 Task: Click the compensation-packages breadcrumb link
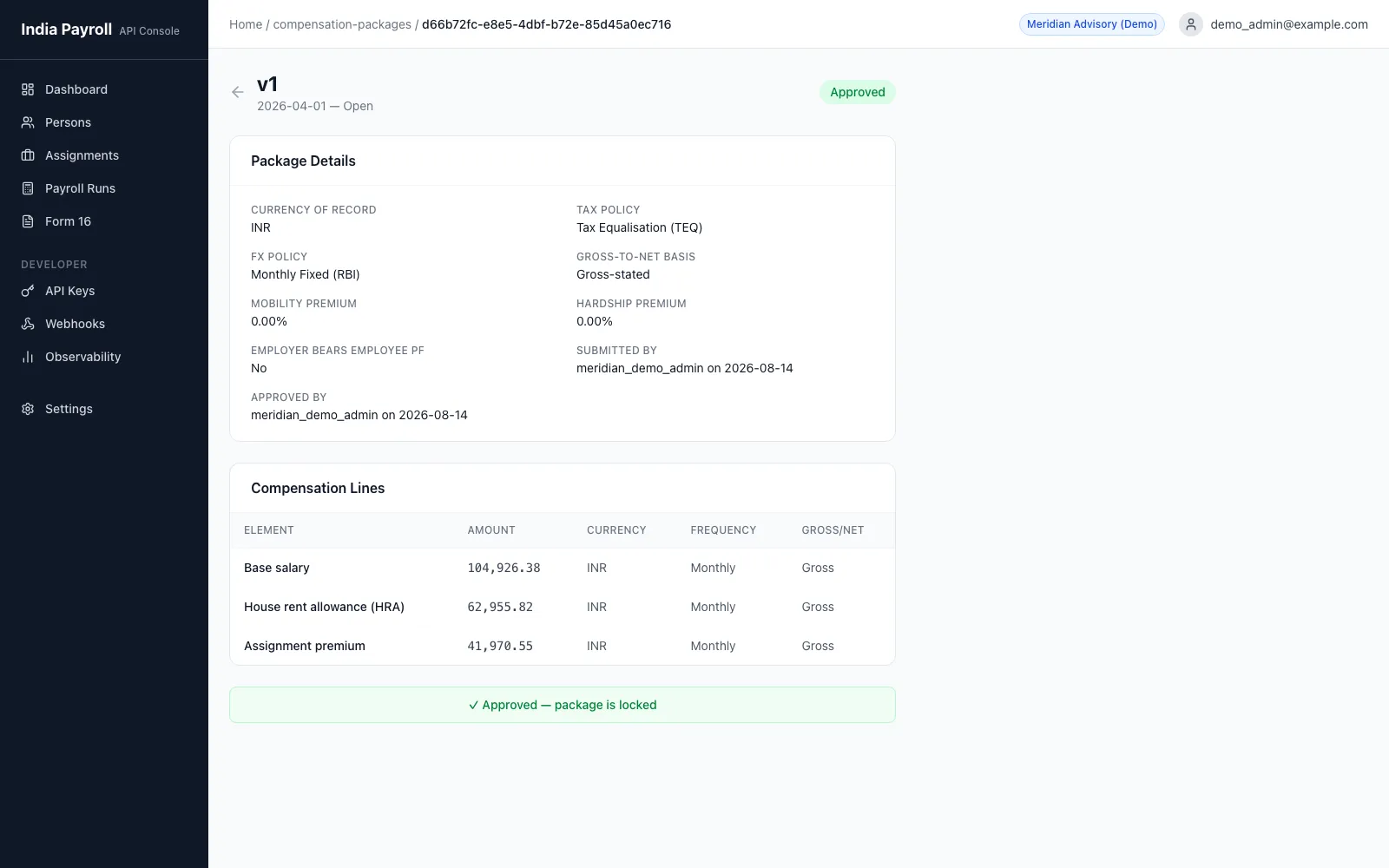(342, 24)
